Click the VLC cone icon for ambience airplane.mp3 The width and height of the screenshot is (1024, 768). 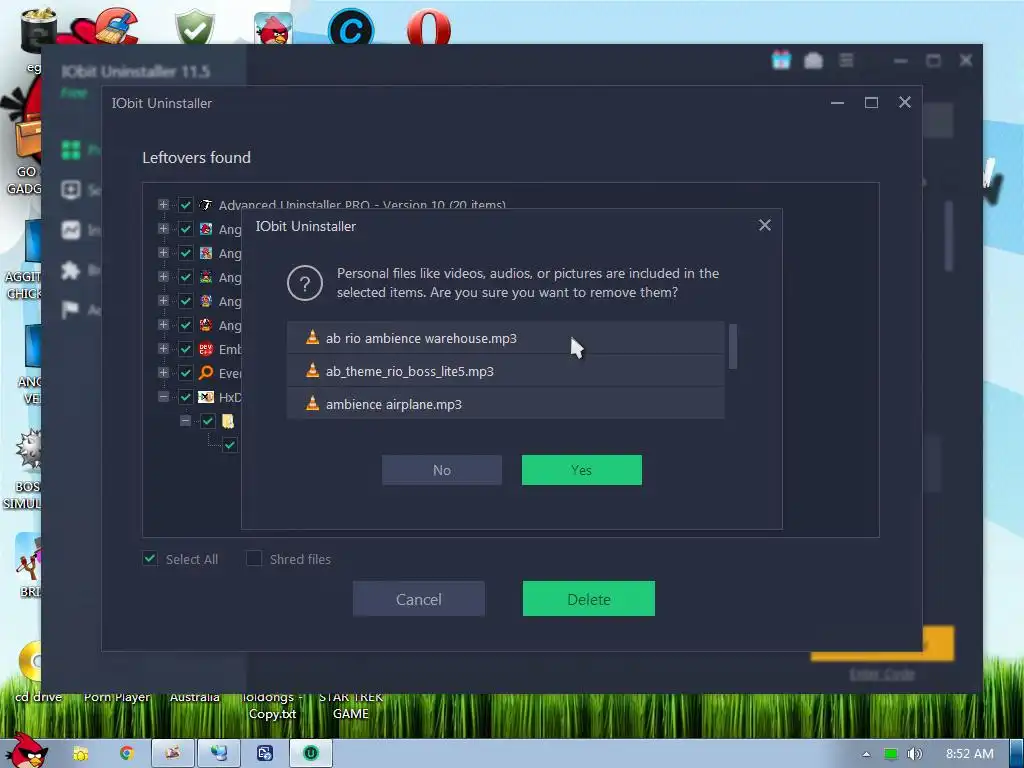click(312, 404)
